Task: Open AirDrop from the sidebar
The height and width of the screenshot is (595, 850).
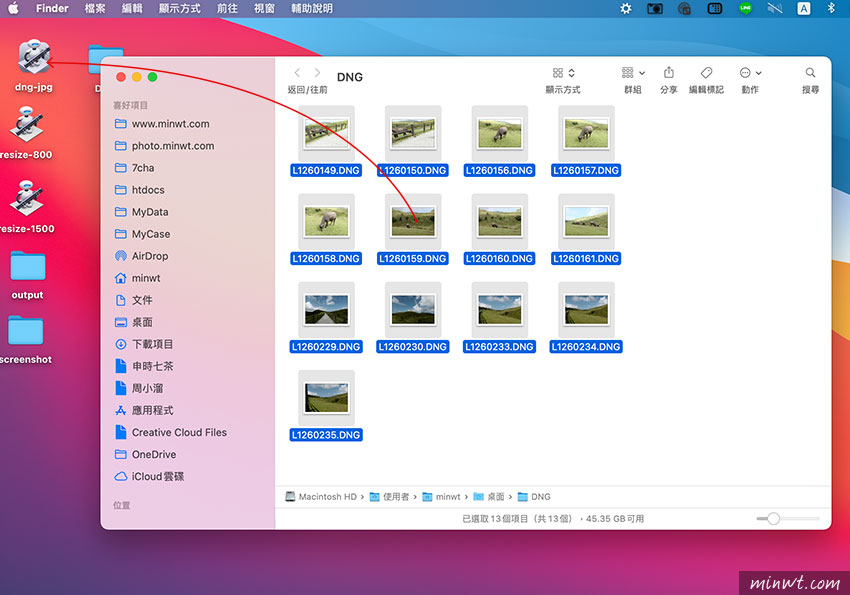Action: (141, 256)
